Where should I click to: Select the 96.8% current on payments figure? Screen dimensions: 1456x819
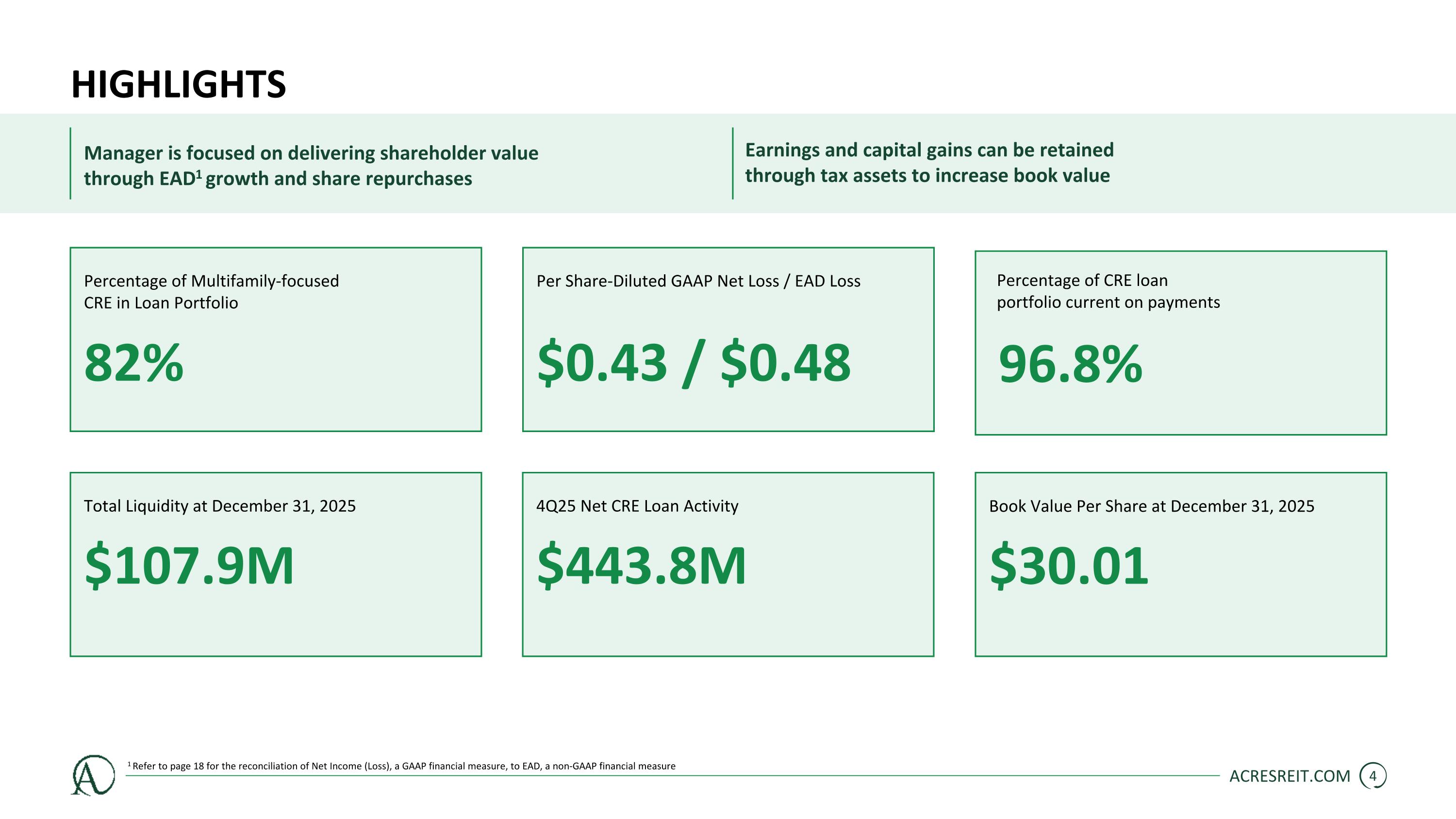point(1071,364)
